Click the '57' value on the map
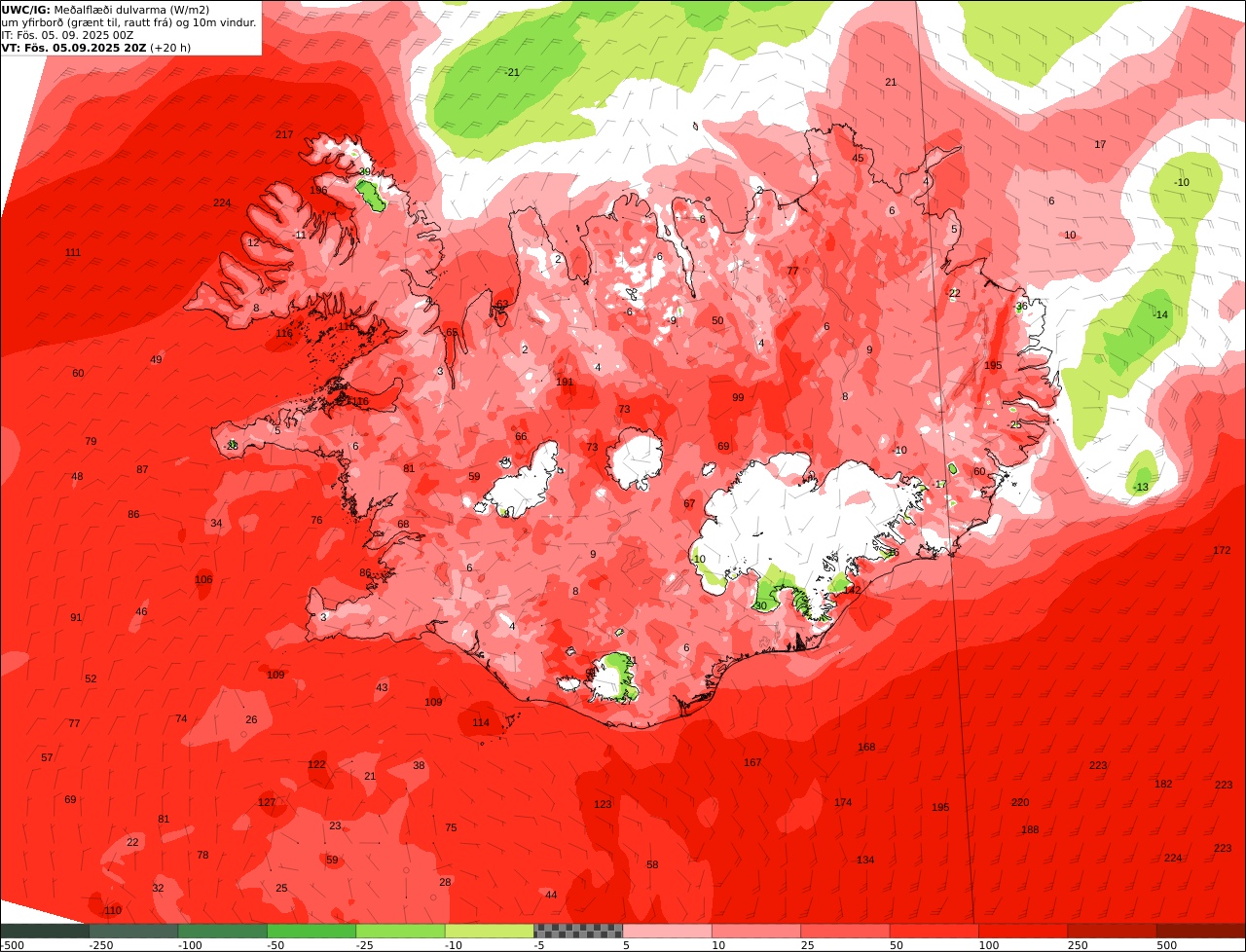 [x=47, y=757]
